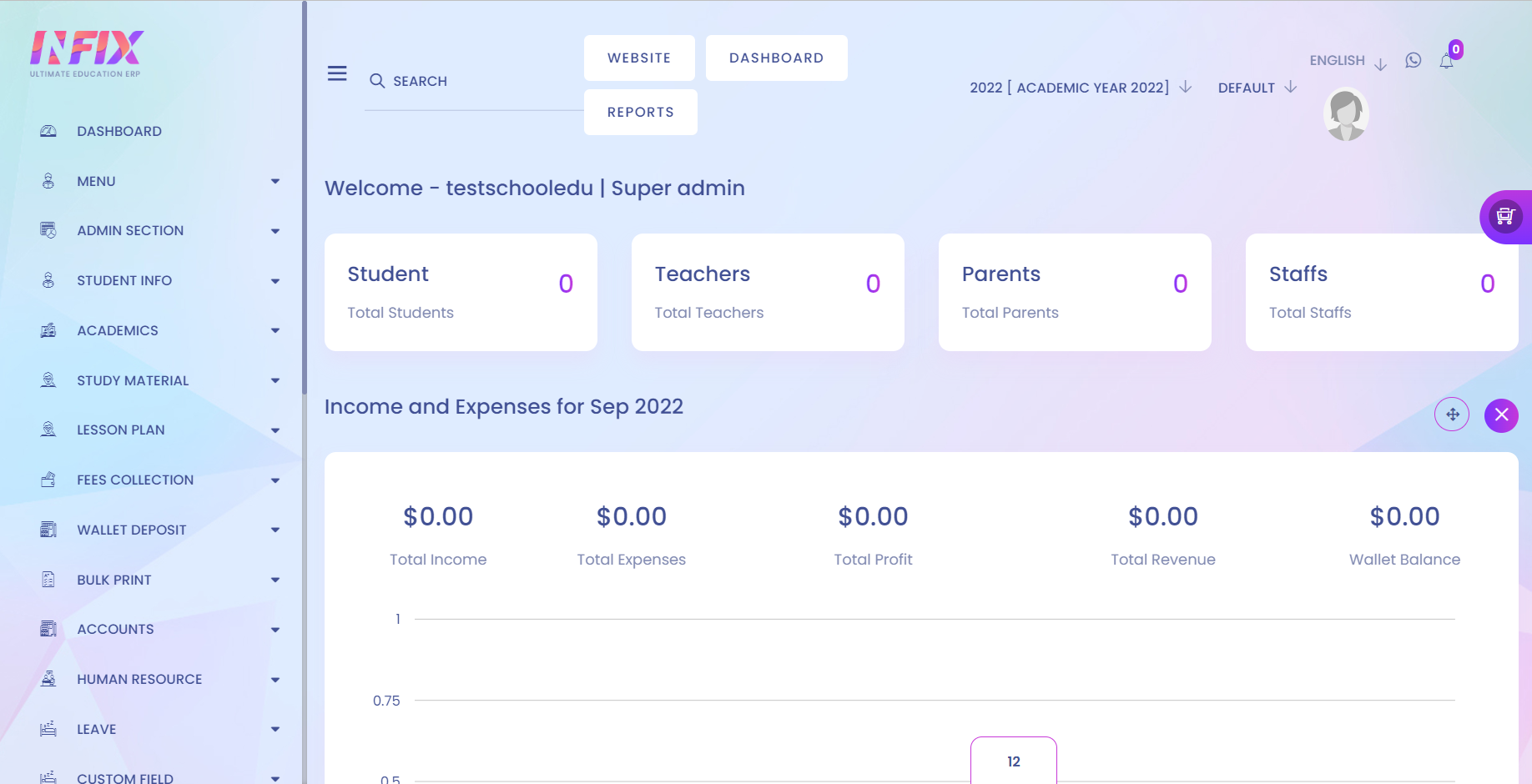Open the academic year 2022 dropdown
Viewport: 1532px width, 784px height.
point(1081,88)
